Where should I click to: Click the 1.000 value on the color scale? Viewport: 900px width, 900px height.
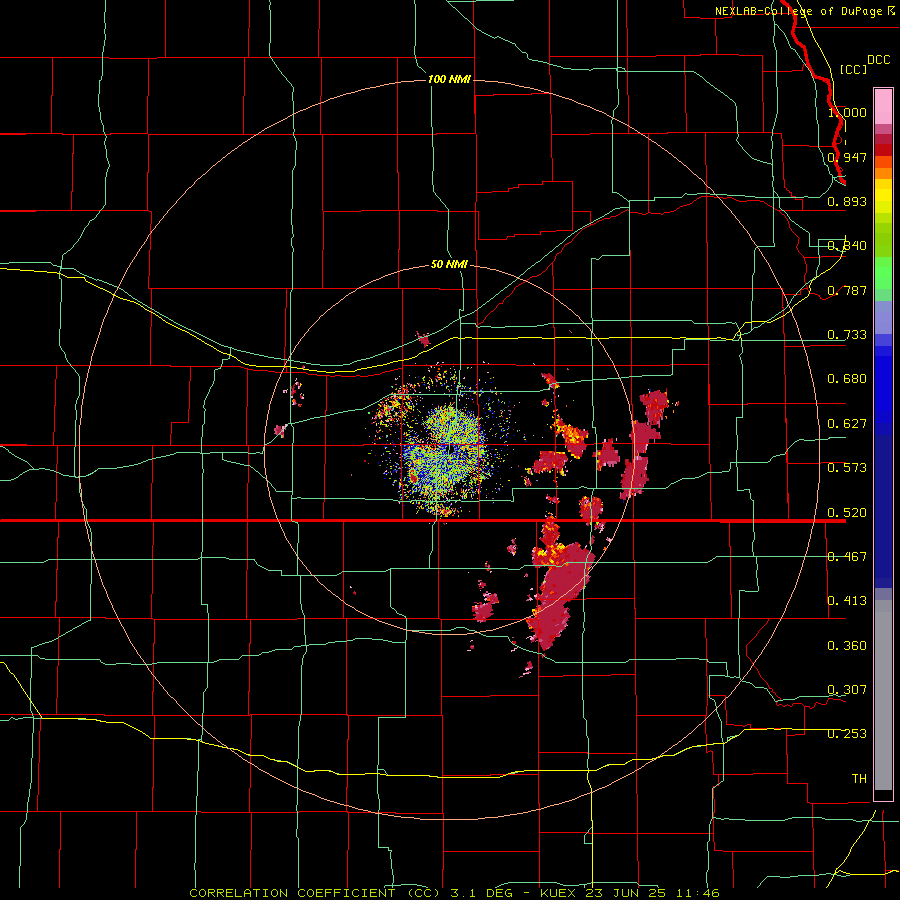pos(847,112)
